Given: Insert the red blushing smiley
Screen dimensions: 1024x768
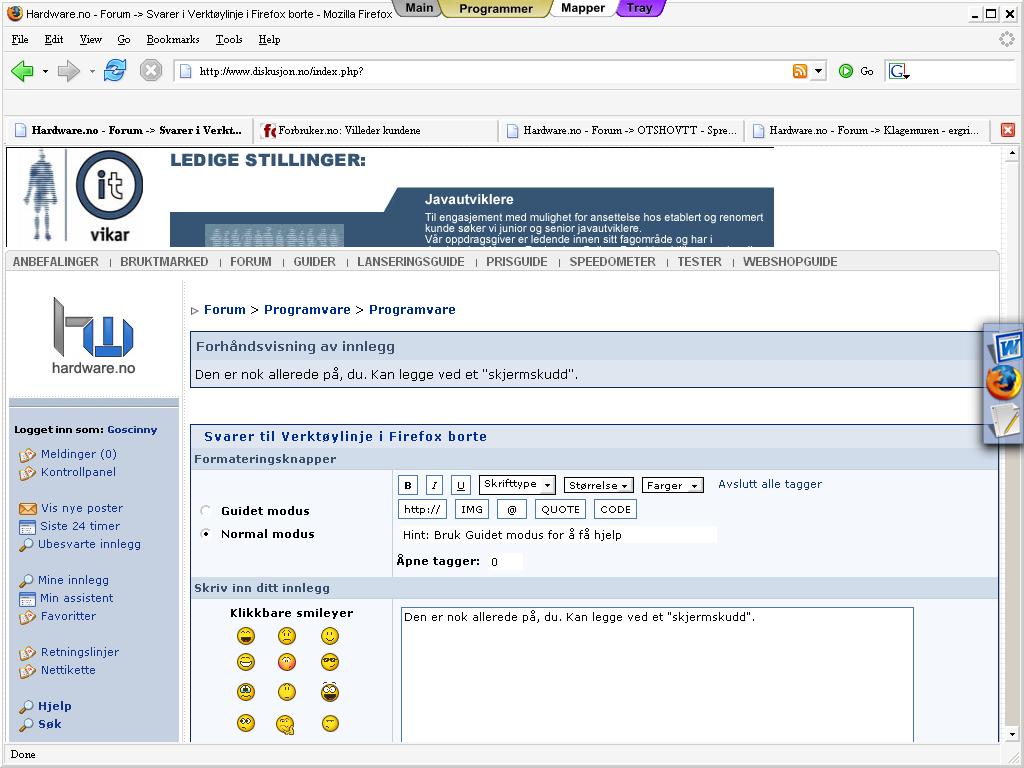Looking at the screenshot, I should pos(287,662).
